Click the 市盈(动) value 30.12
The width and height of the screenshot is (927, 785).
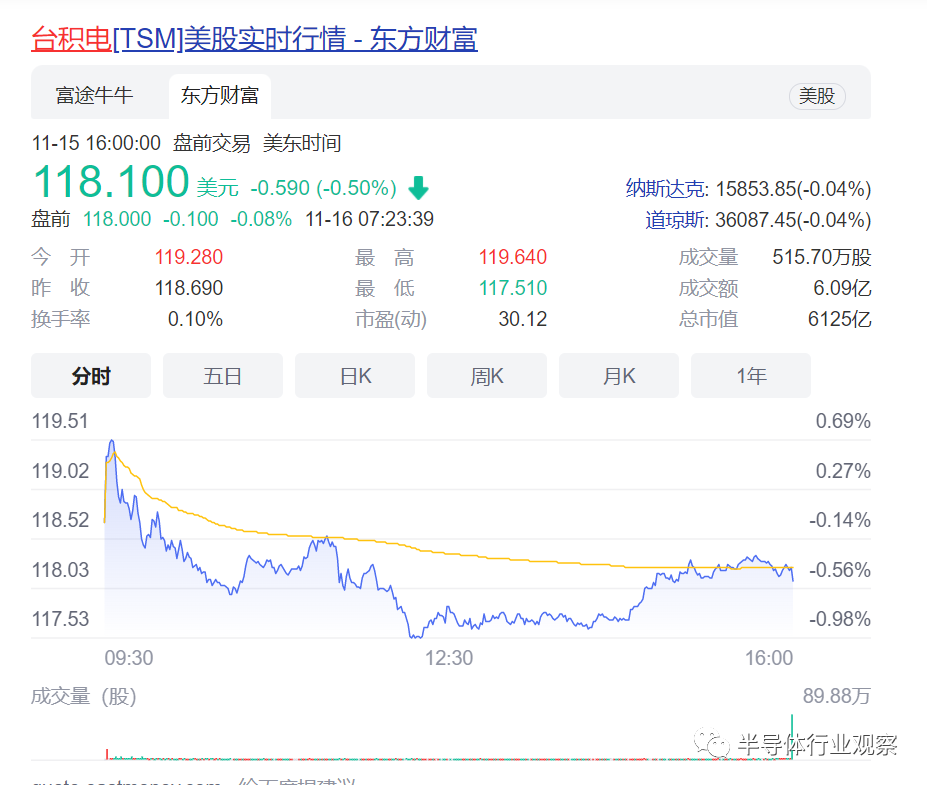pos(523,319)
